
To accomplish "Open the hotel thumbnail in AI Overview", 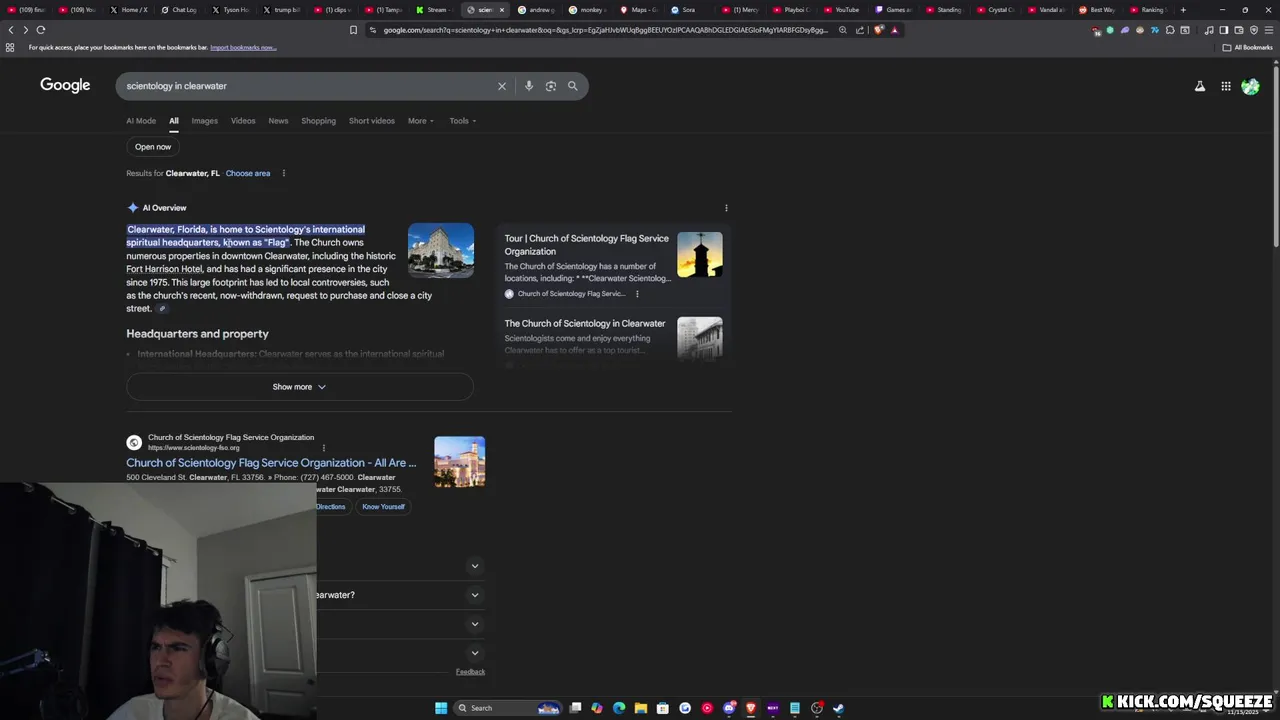I will click(441, 250).
